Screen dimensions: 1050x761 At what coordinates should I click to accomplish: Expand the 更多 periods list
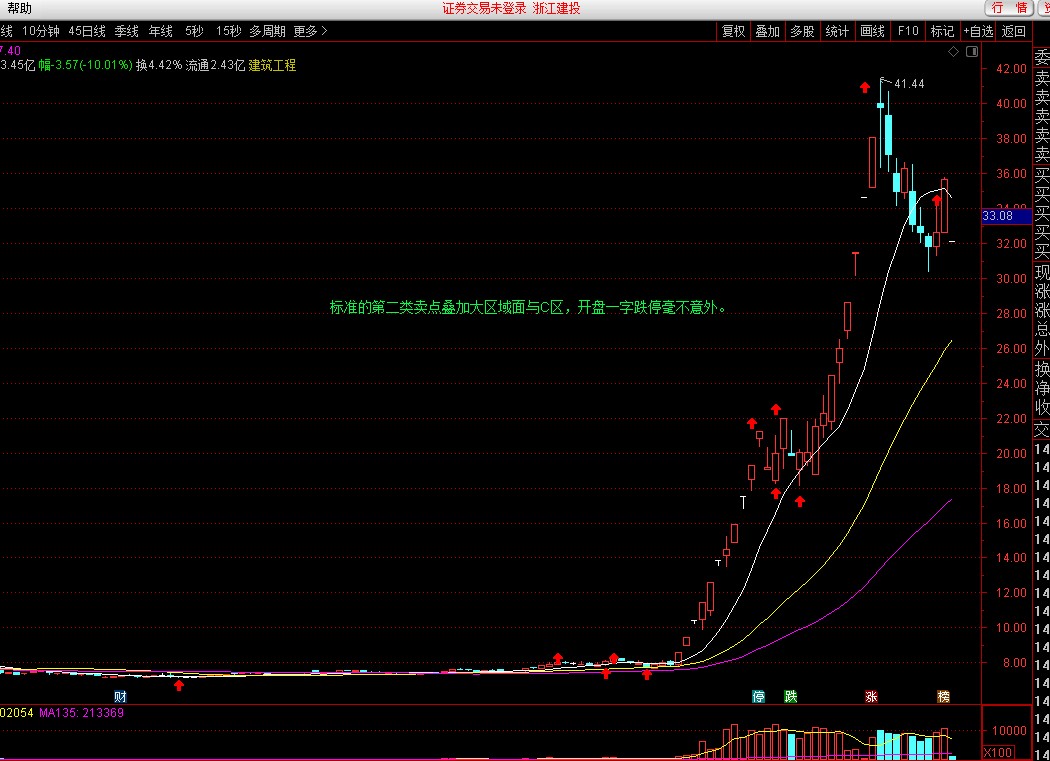[x=310, y=31]
